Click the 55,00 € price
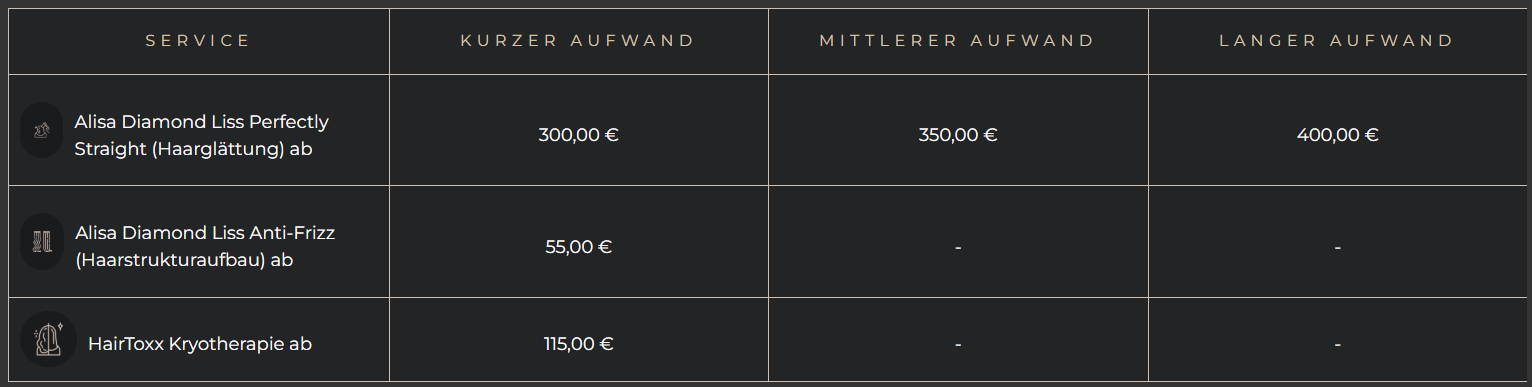 pyautogui.click(x=578, y=247)
